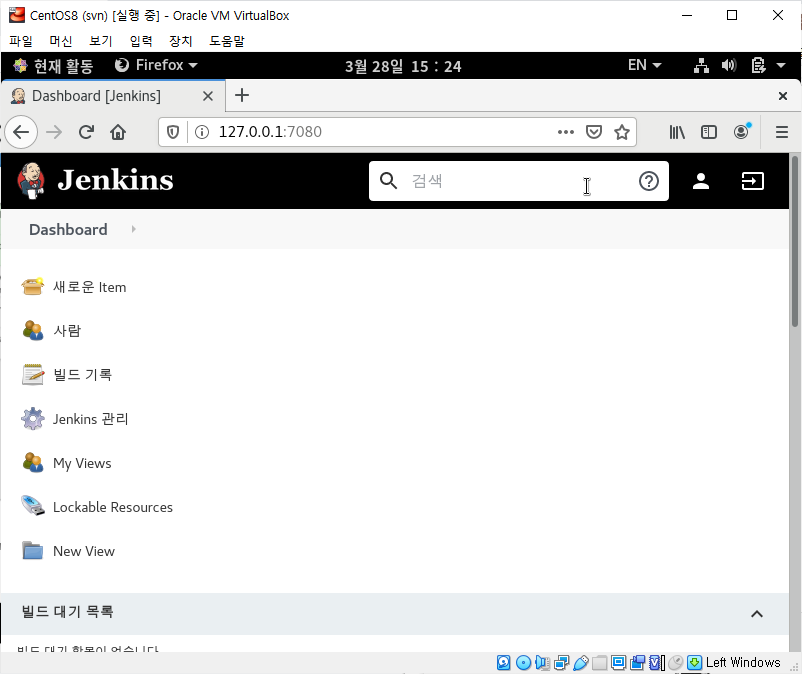Image resolution: width=802 pixels, height=674 pixels.
Task: Save page to Pocket
Action: [594, 132]
